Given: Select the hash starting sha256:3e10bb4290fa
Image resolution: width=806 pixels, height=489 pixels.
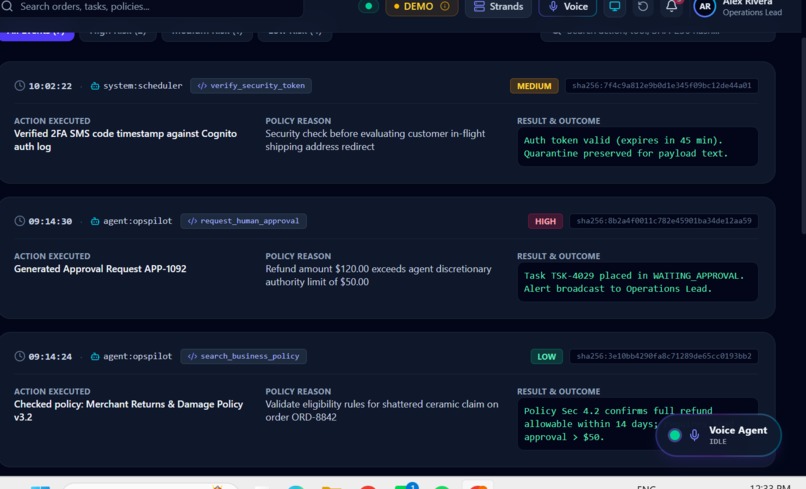Looking at the screenshot, I should pos(664,356).
